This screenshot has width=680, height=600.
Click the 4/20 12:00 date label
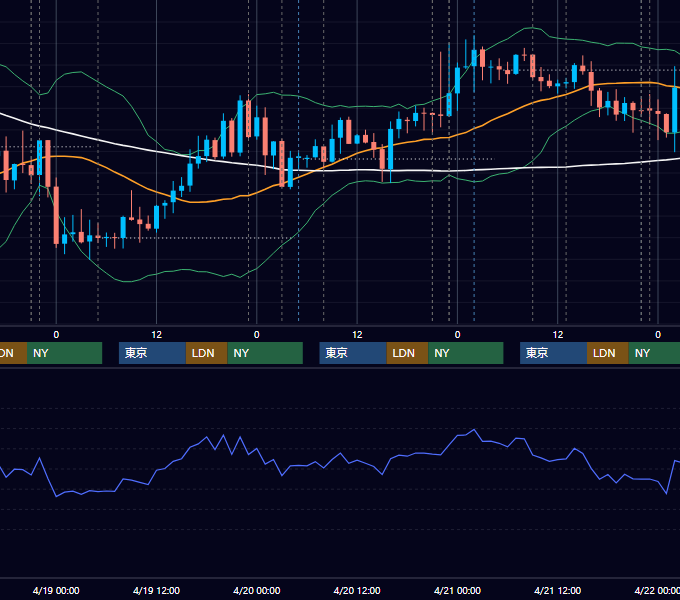357,590
